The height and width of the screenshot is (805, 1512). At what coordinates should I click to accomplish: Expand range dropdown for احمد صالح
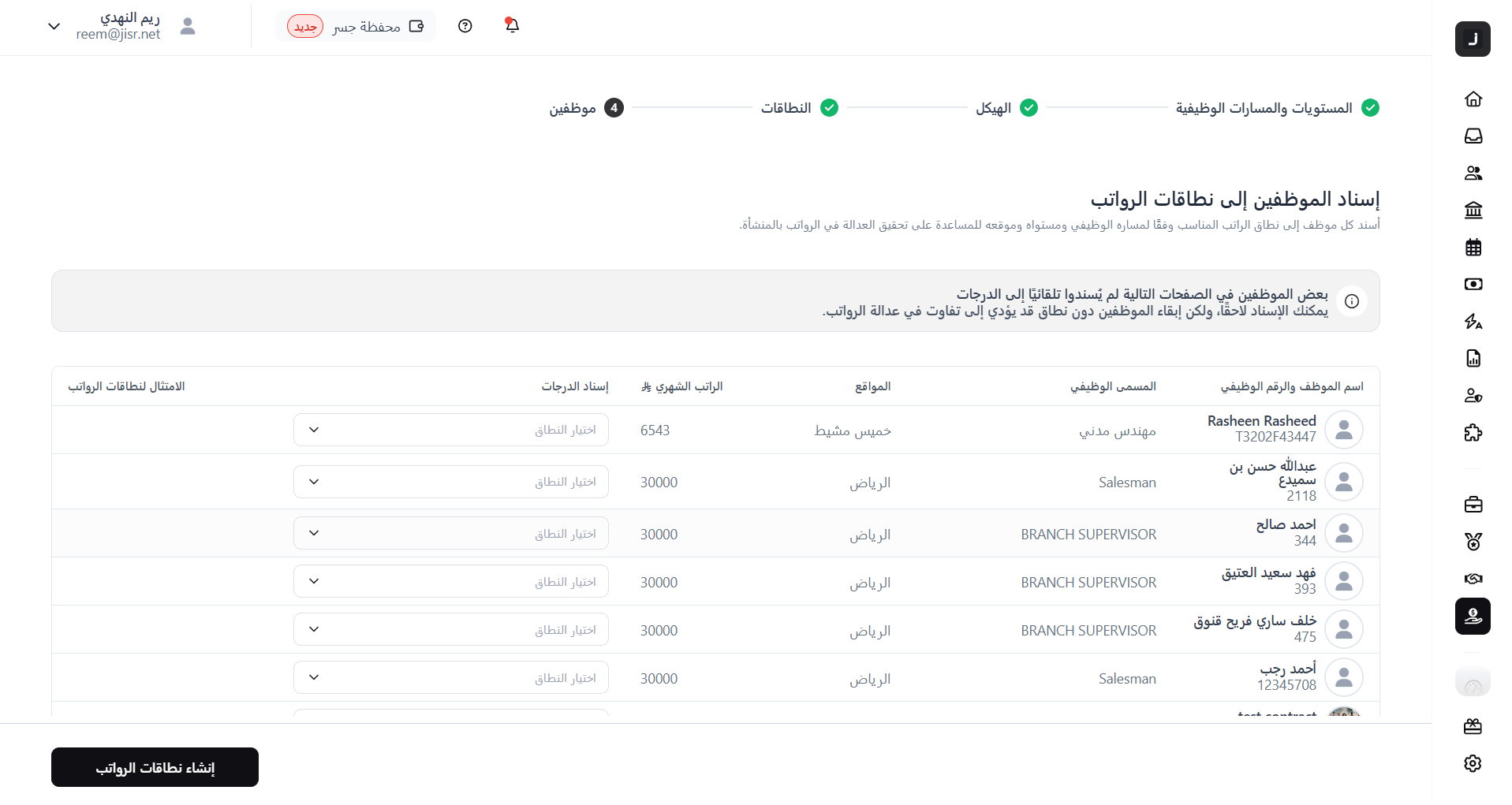[x=450, y=534]
